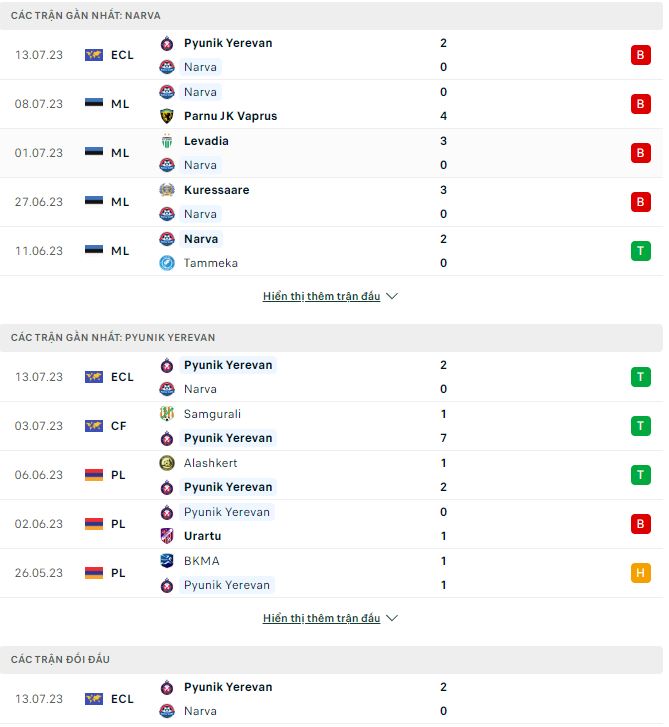The width and height of the screenshot is (669, 727).
Task: Click the Tammeka team logo
Action: click(x=167, y=263)
